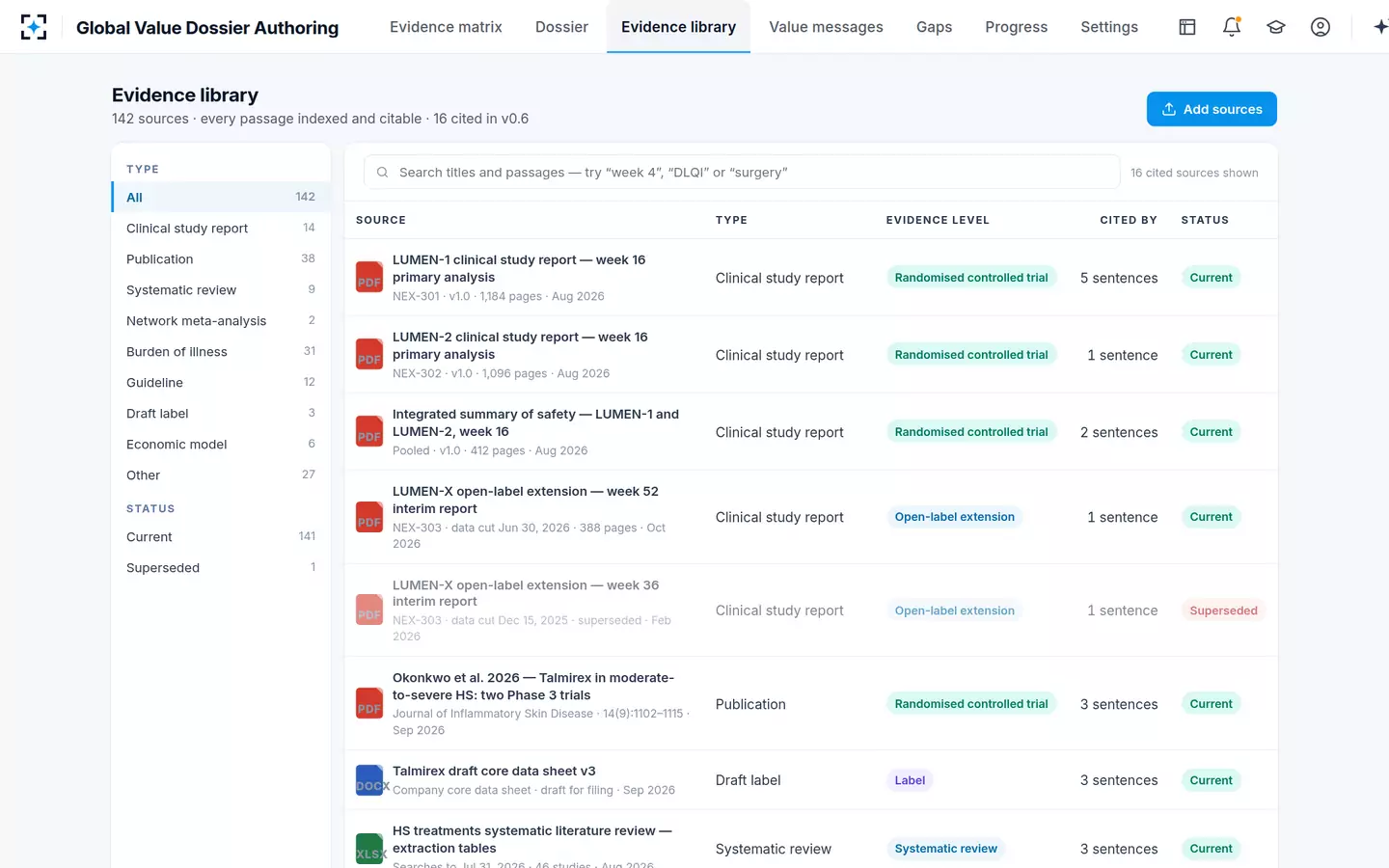Filter by Guideline type
Image resolution: width=1389 pixels, height=868 pixels.
pos(221,382)
